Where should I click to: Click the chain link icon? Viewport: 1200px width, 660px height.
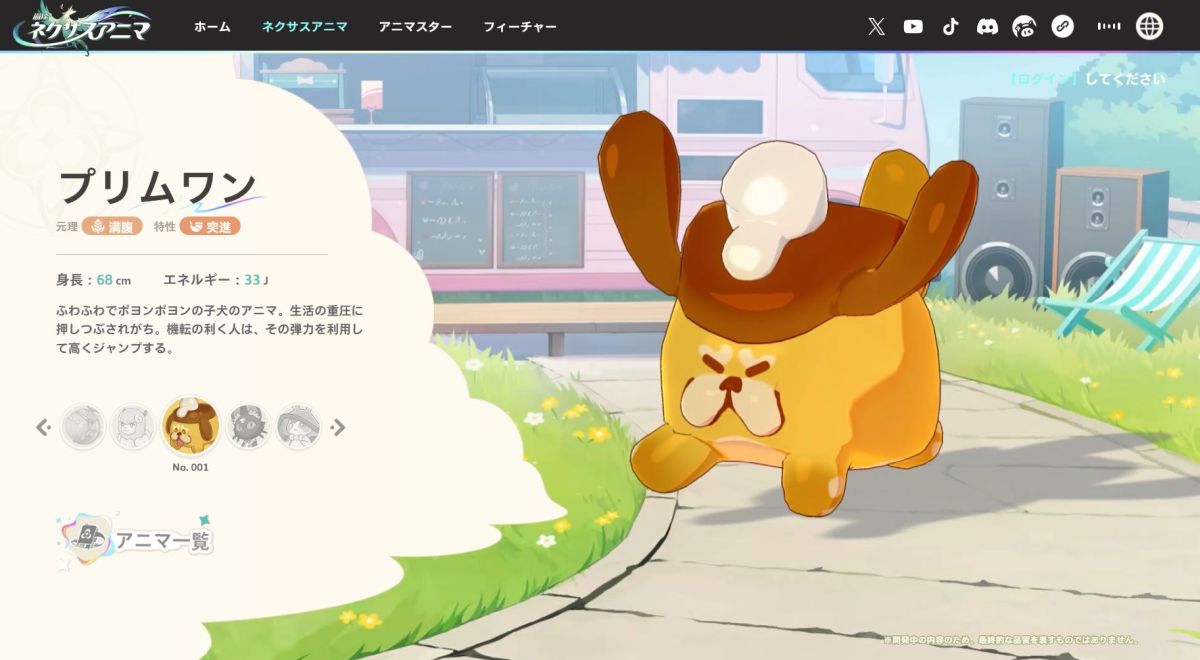click(x=1062, y=27)
